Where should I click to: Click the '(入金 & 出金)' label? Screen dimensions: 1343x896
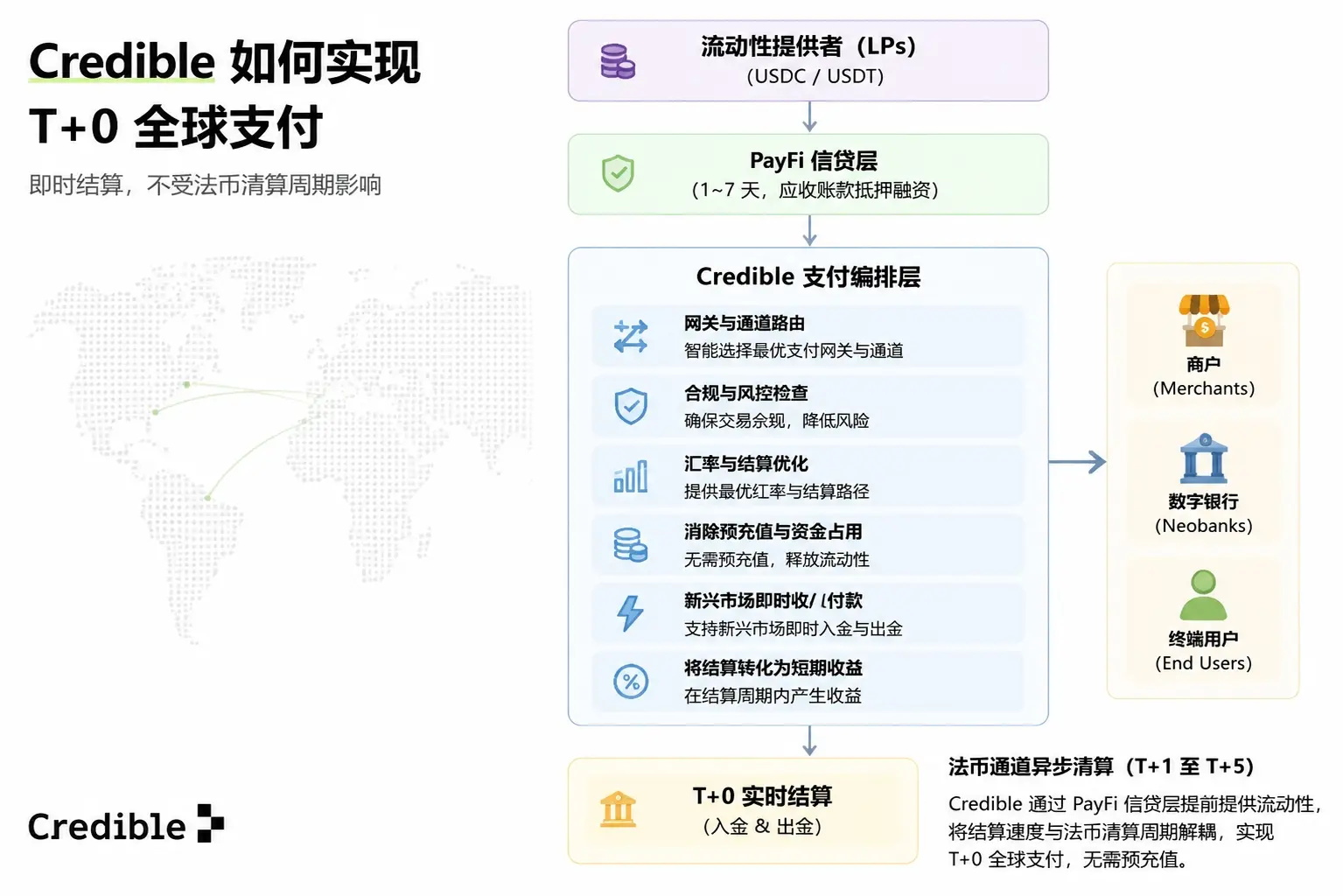click(x=762, y=826)
